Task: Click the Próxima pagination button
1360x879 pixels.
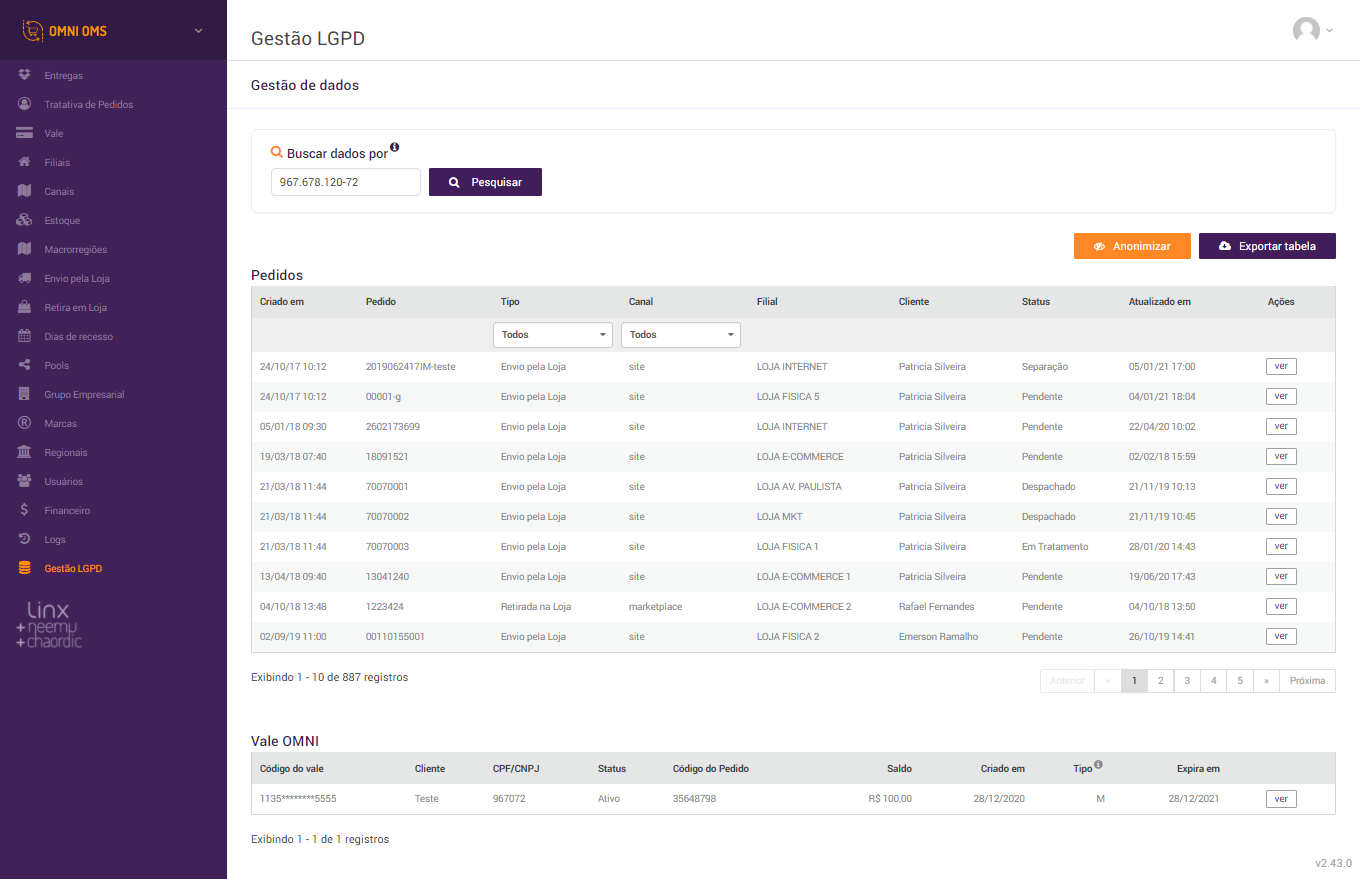Action: (1307, 681)
